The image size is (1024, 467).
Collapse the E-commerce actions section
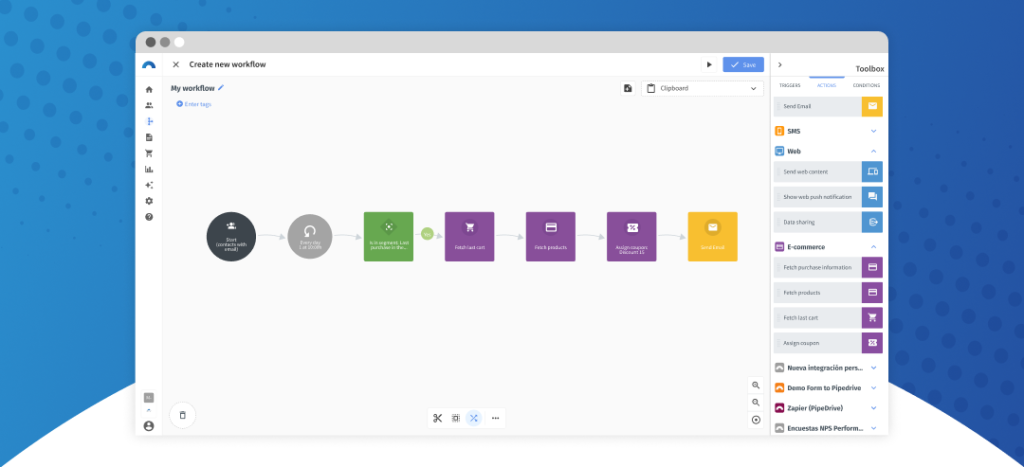873,246
